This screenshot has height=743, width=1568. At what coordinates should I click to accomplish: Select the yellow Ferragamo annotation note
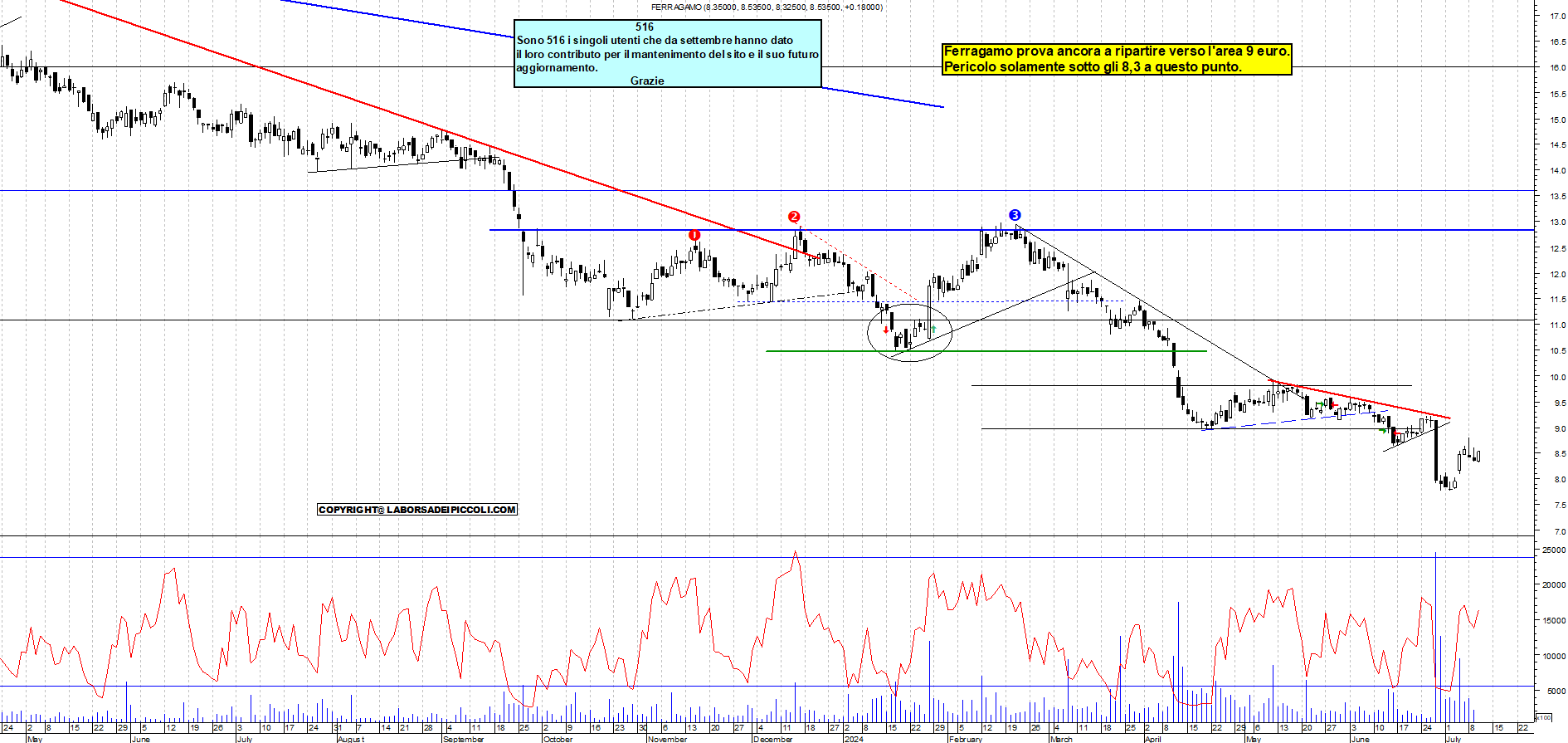[1117, 59]
